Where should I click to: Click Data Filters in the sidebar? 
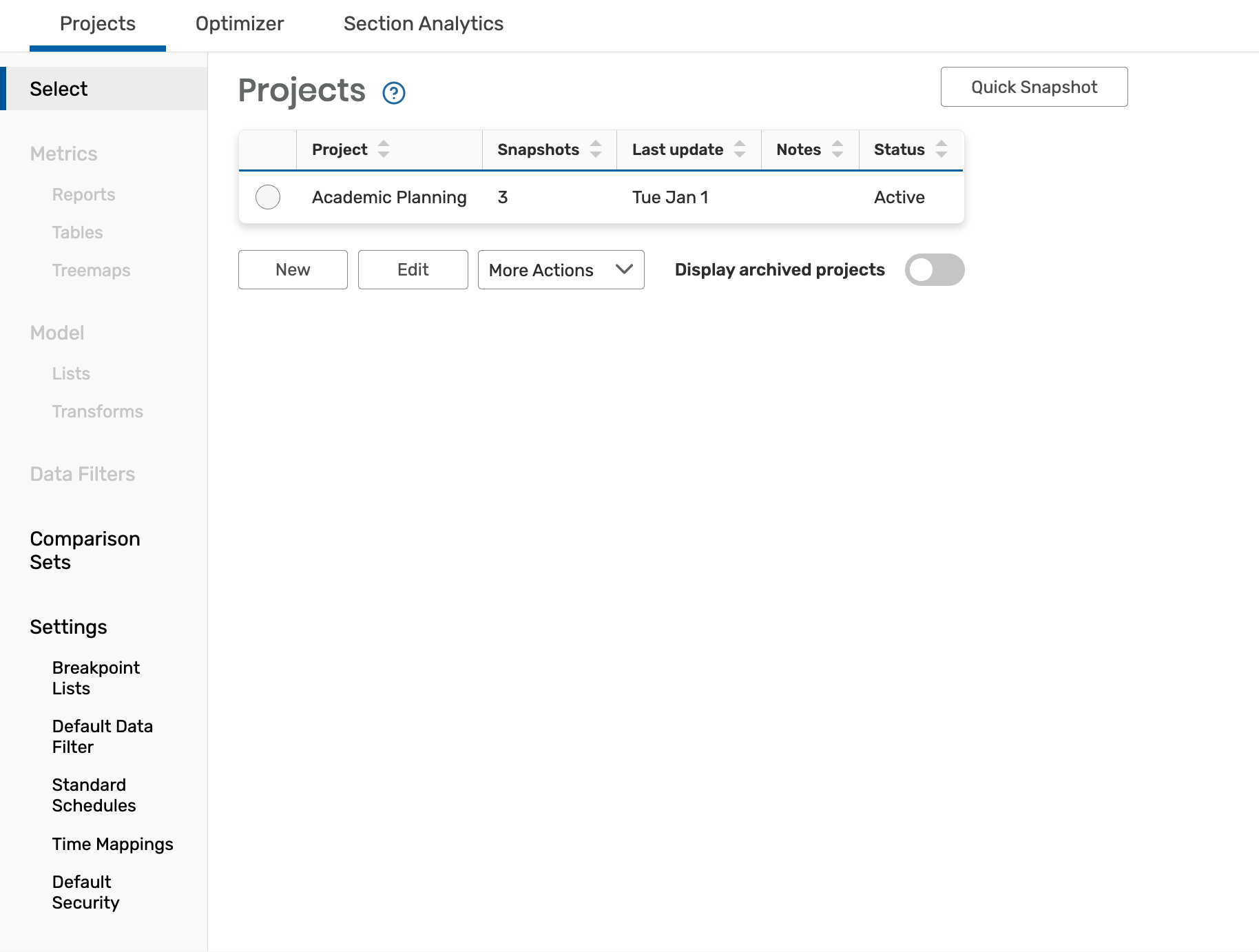coord(83,474)
